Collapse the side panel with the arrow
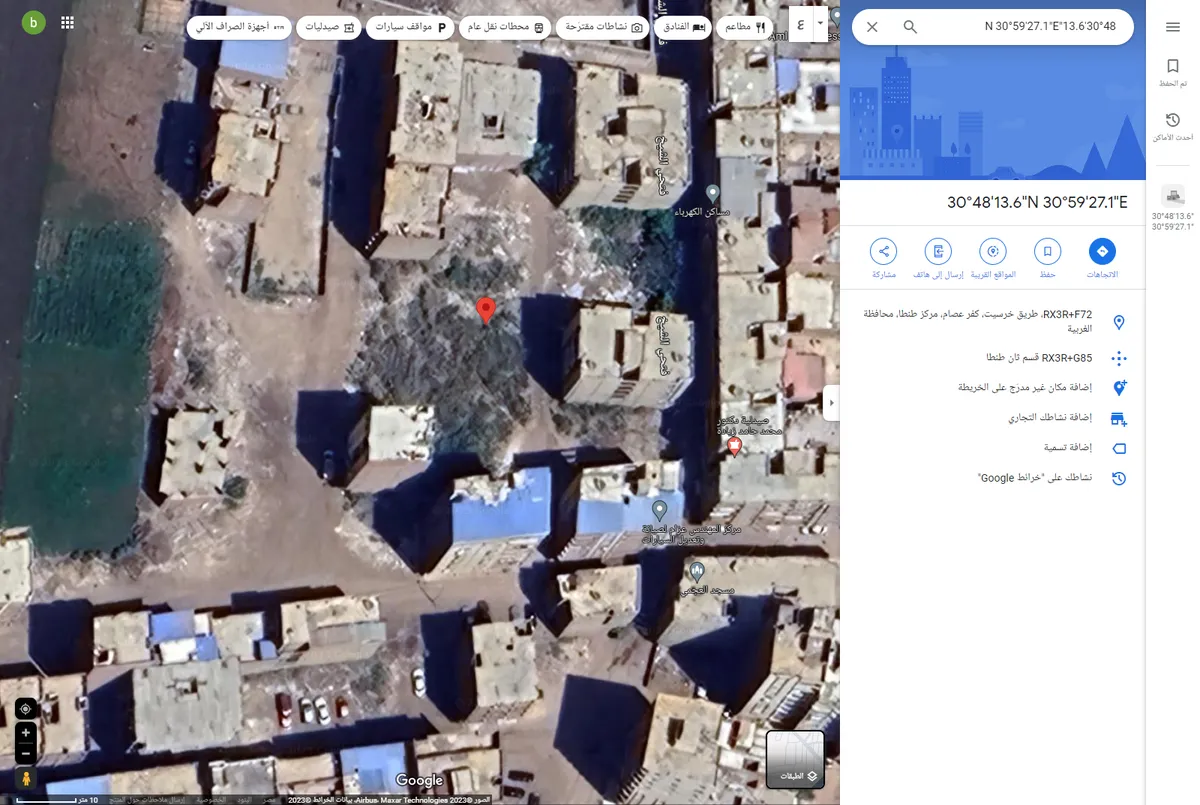This screenshot has height=805, width=1200. click(x=831, y=403)
